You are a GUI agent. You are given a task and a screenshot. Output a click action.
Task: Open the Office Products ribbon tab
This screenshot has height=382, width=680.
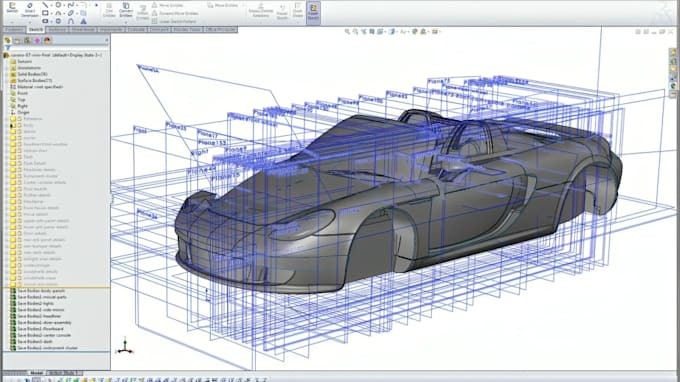coord(220,29)
